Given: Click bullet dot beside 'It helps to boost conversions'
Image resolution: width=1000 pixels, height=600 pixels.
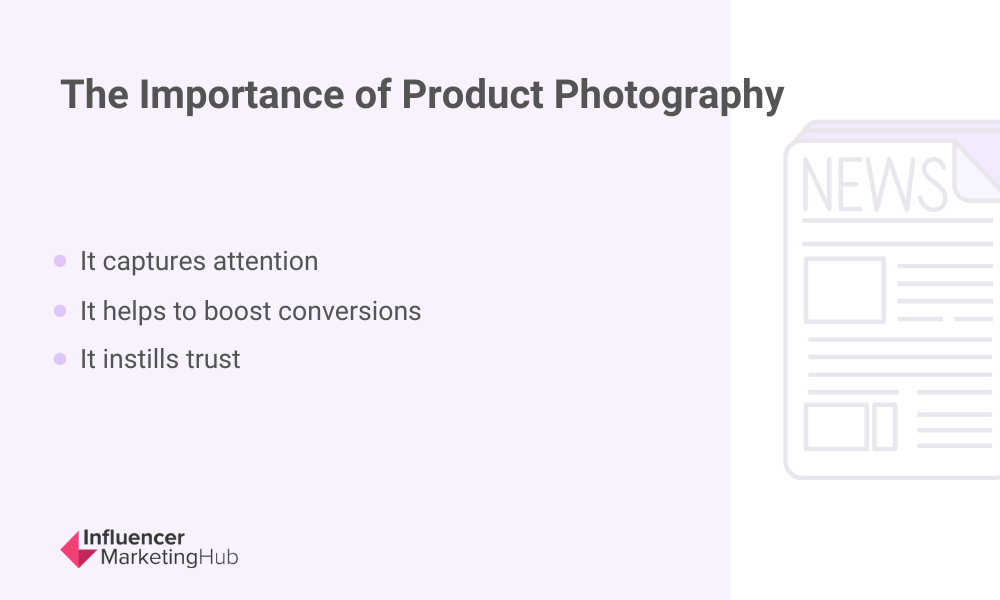Looking at the screenshot, I should 60,311.
